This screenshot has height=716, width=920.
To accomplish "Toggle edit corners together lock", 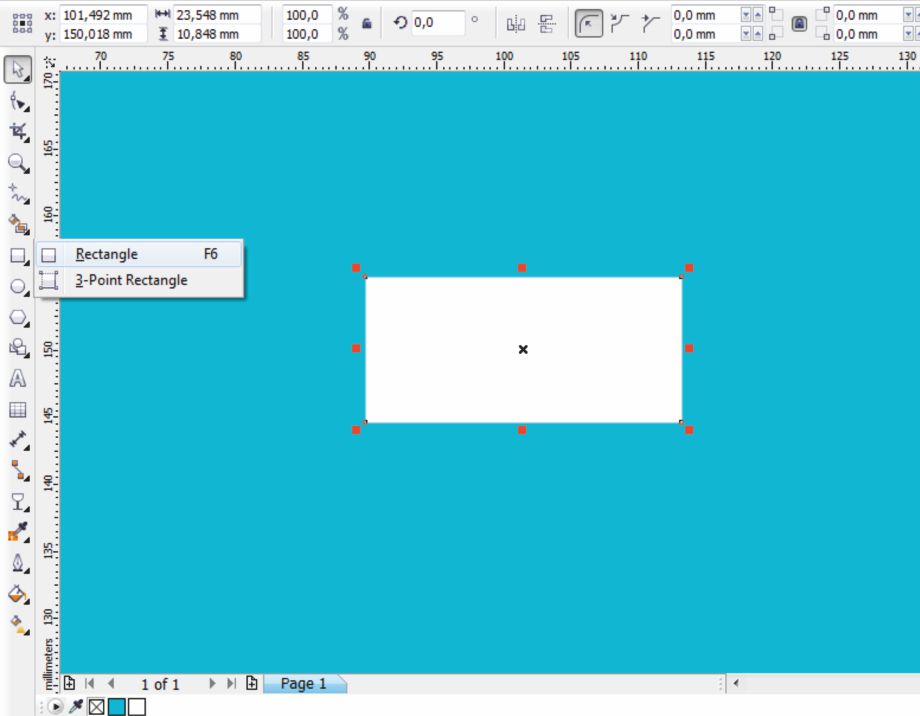I will [799, 24].
